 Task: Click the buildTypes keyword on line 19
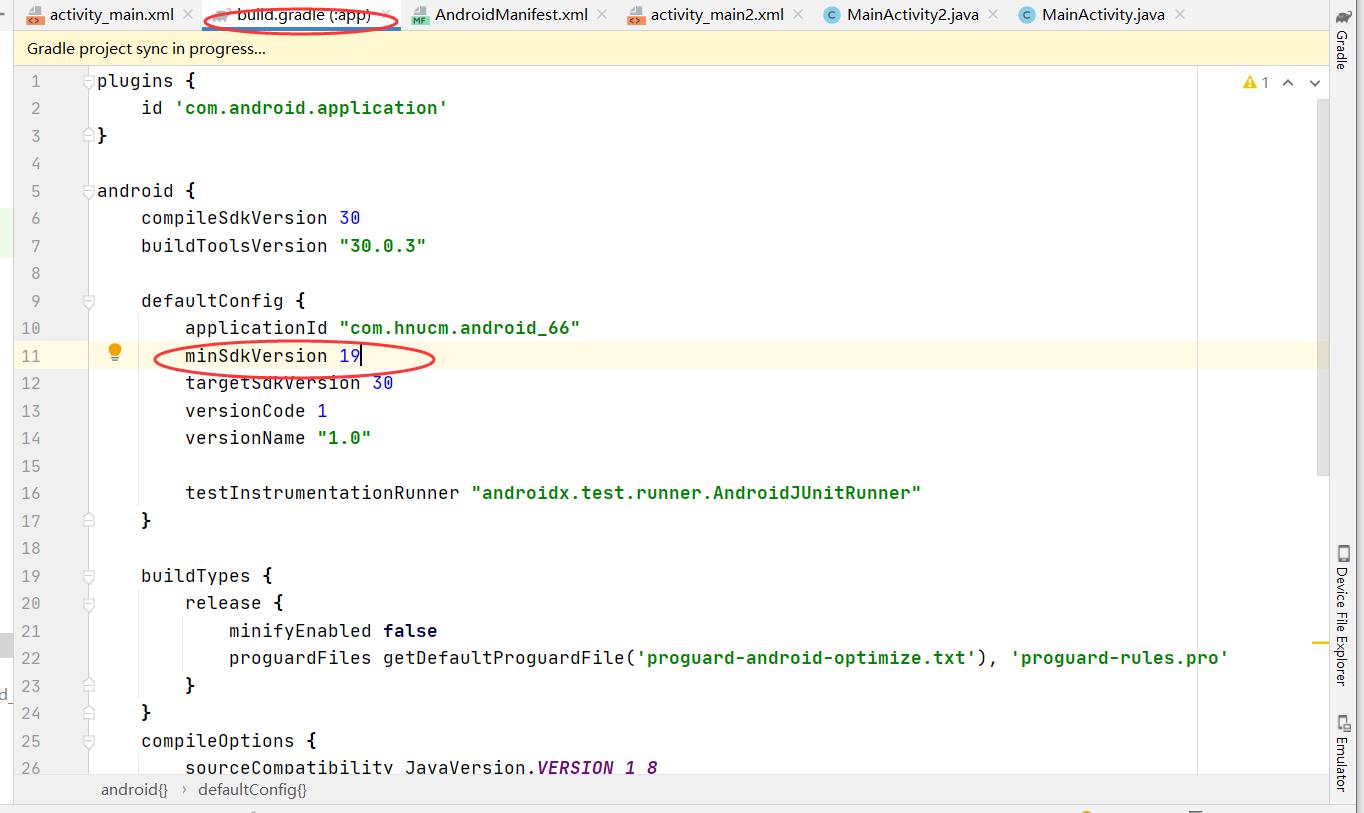(196, 576)
